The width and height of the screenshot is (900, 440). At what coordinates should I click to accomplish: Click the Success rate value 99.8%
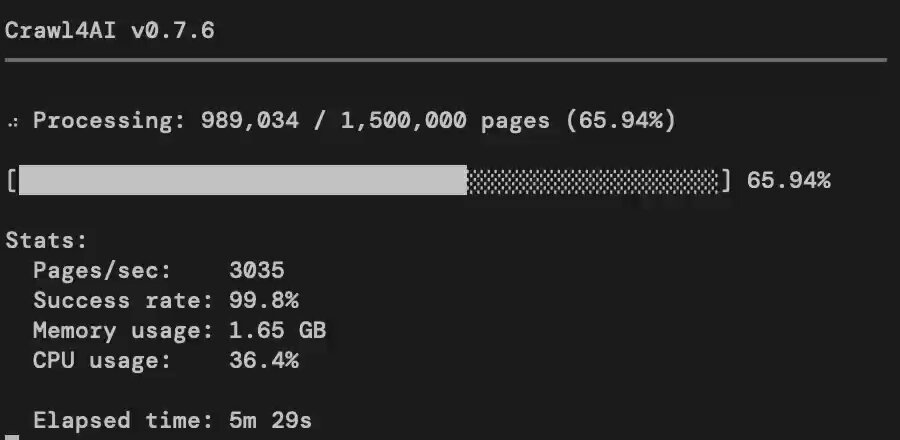click(x=263, y=300)
